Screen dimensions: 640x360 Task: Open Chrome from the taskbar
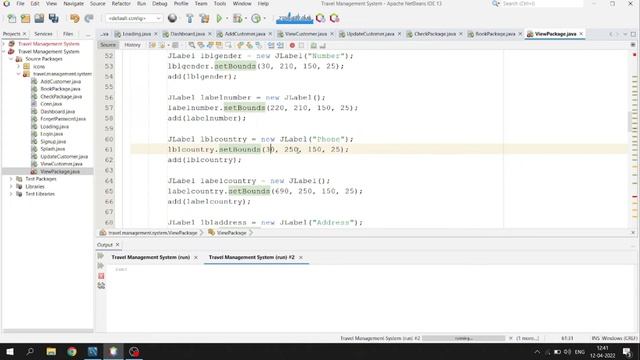[x=72, y=351]
